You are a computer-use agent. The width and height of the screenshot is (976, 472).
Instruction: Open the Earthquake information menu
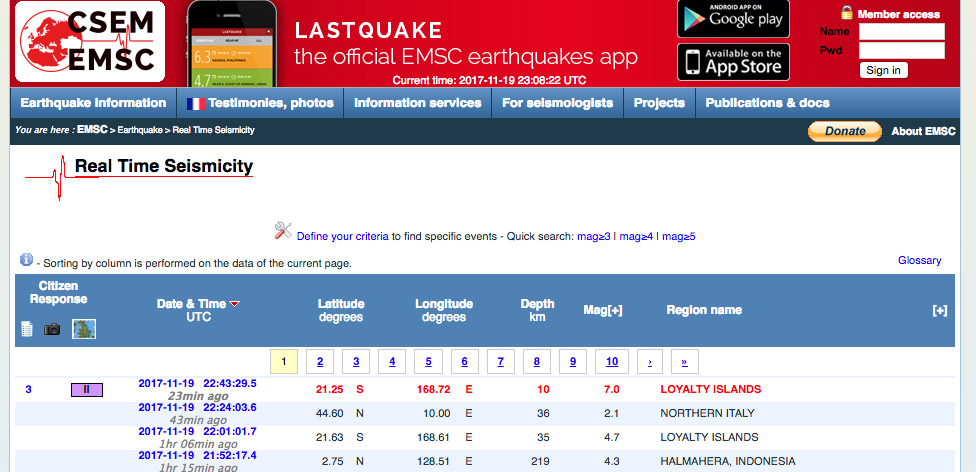[93, 103]
